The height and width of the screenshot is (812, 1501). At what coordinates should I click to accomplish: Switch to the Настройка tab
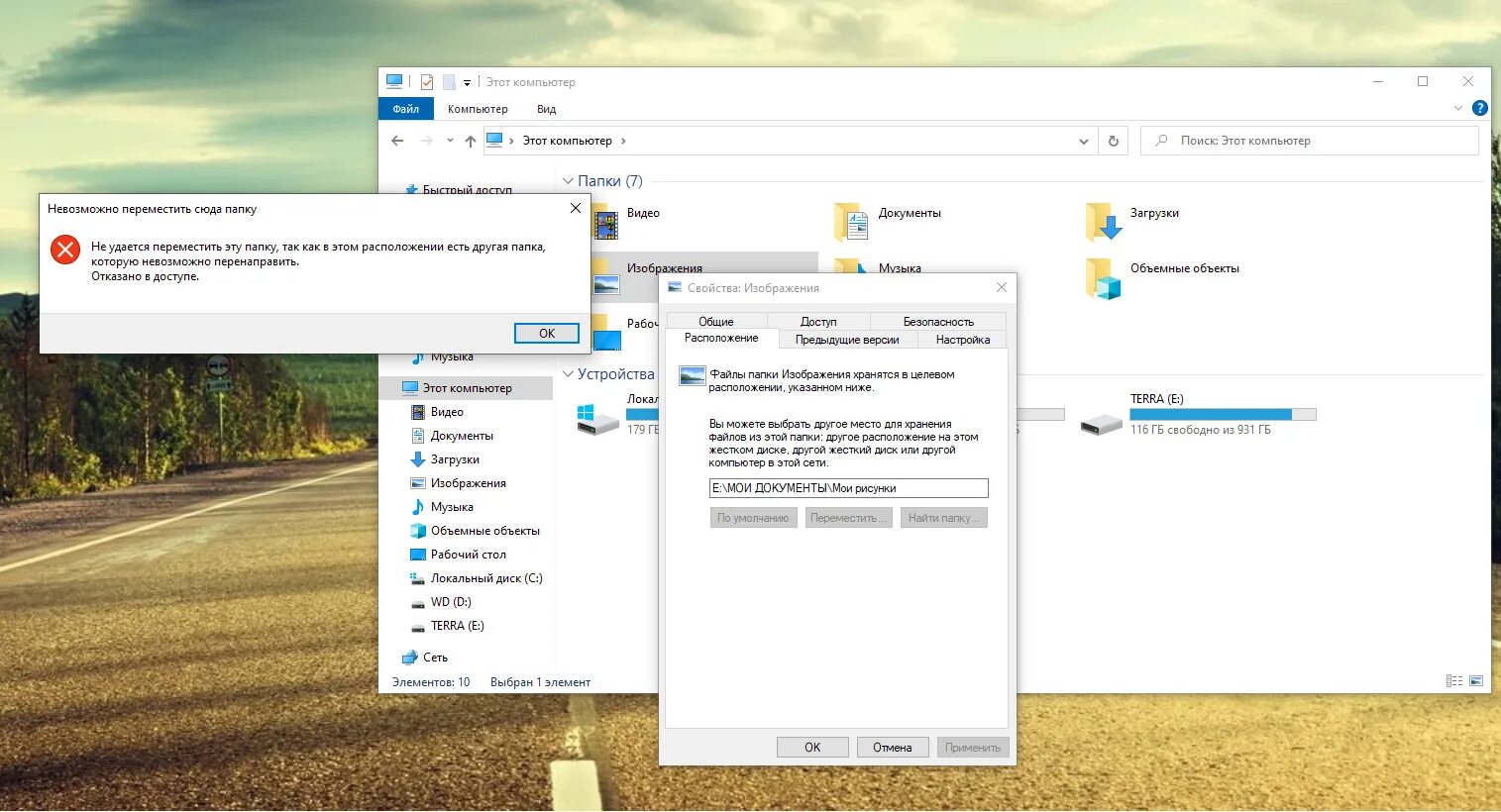pos(963,340)
